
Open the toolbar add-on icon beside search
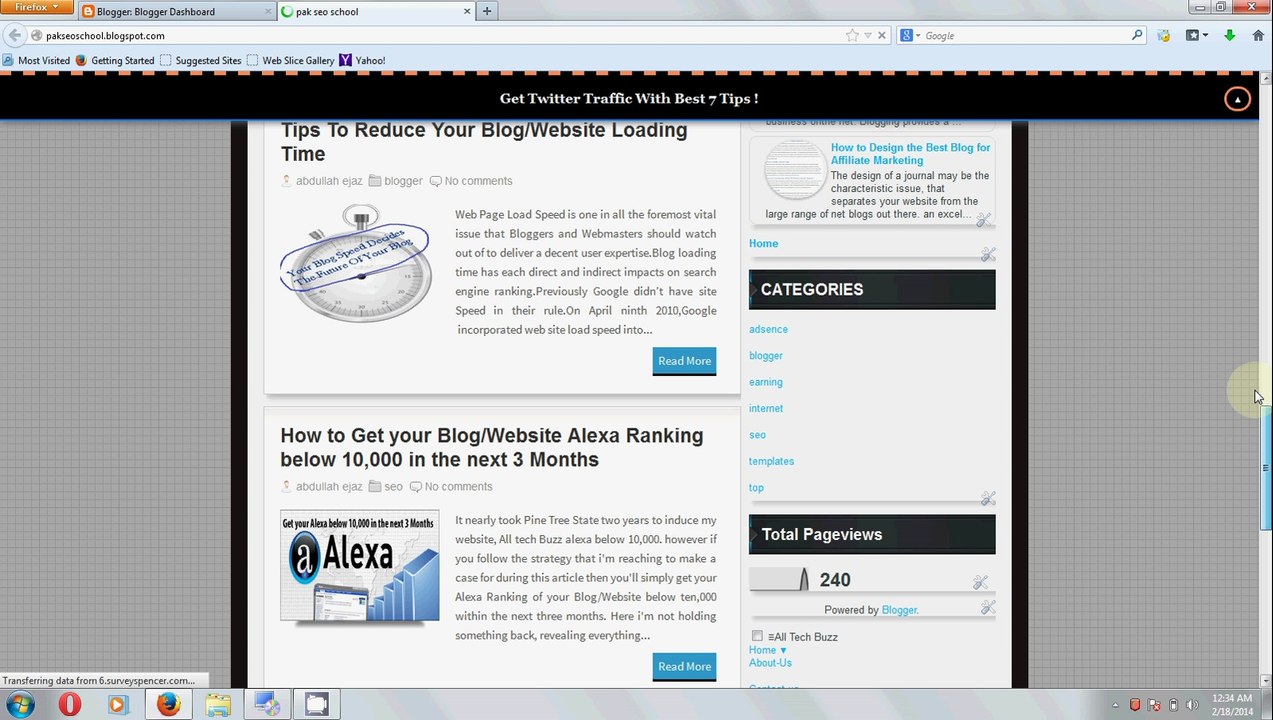(1164, 35)
